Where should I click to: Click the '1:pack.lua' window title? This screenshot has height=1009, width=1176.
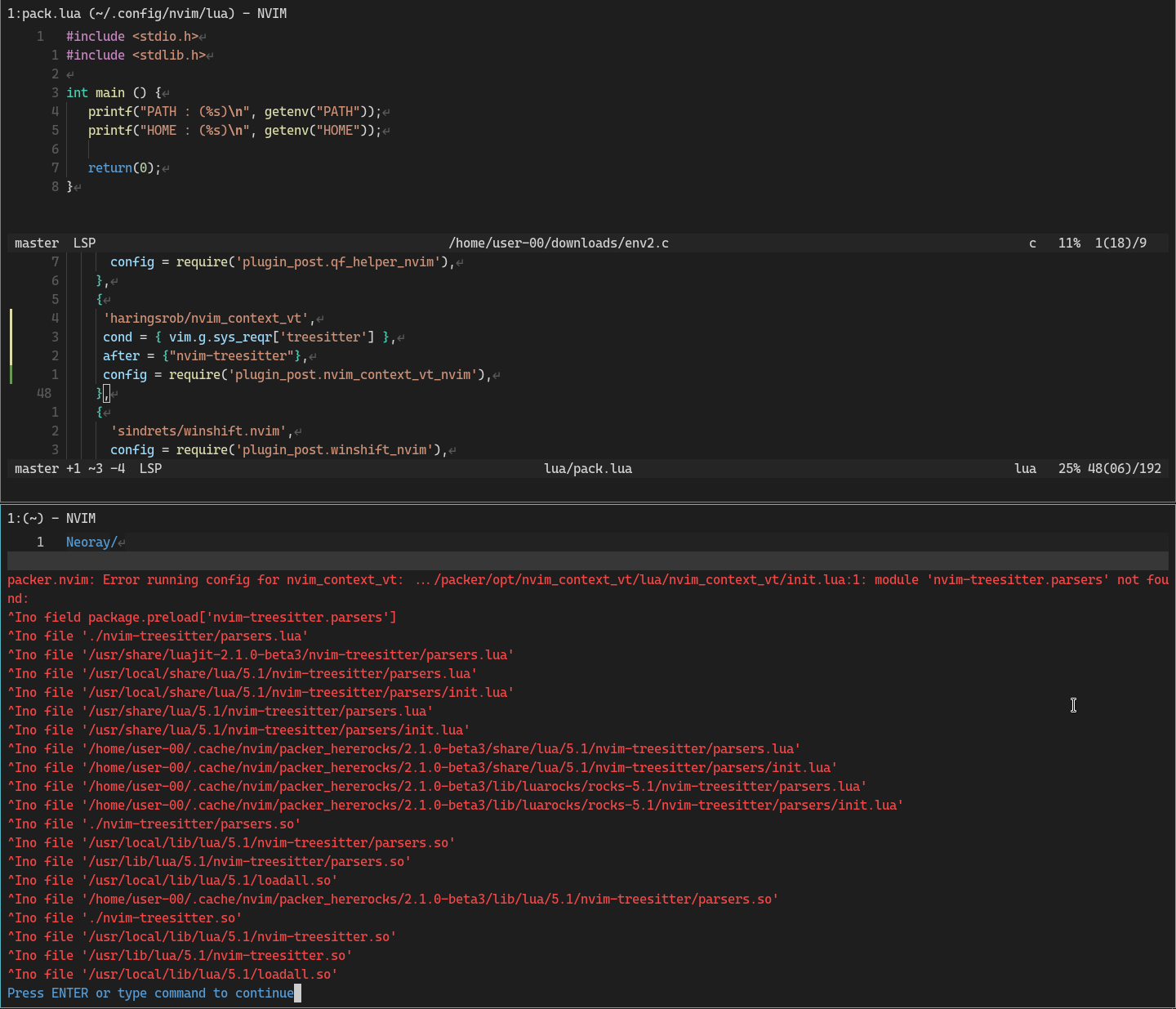147,14
